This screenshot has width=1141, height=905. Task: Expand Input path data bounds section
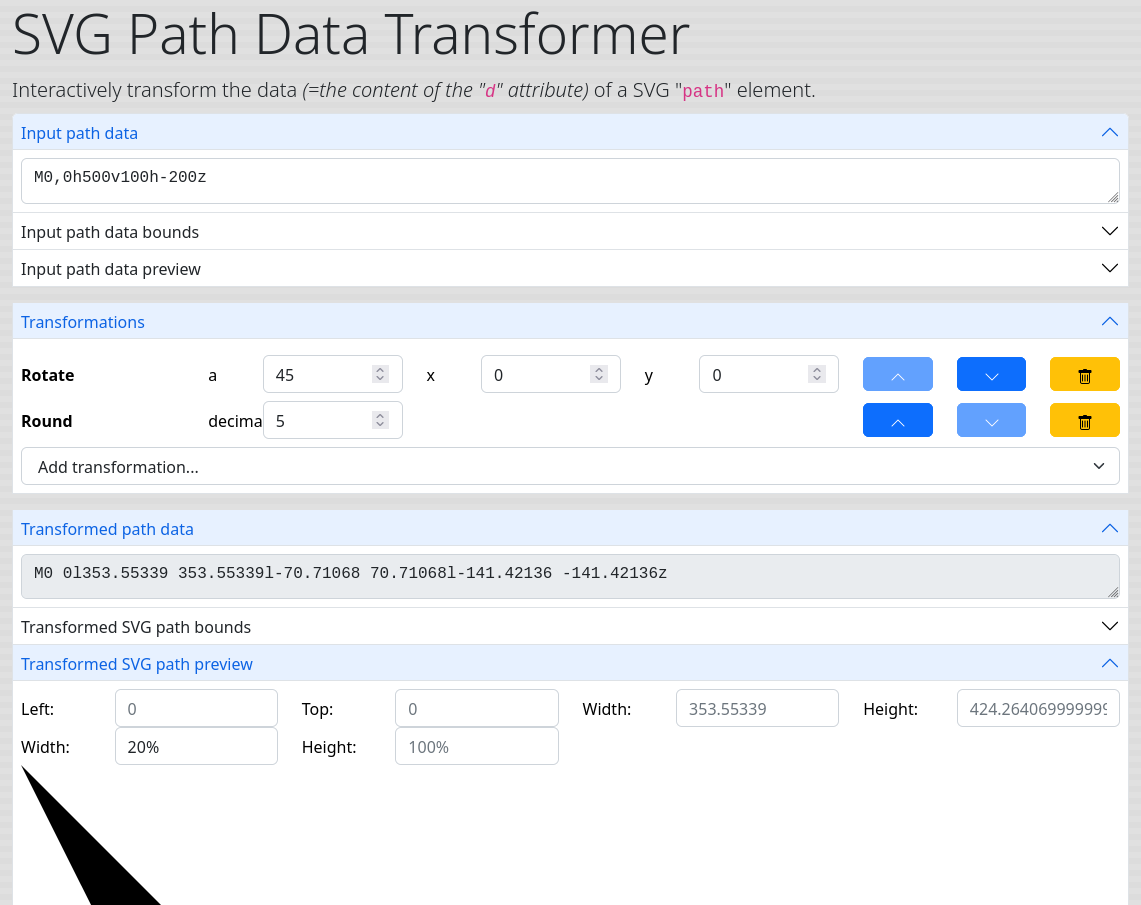coord(1109,231)
